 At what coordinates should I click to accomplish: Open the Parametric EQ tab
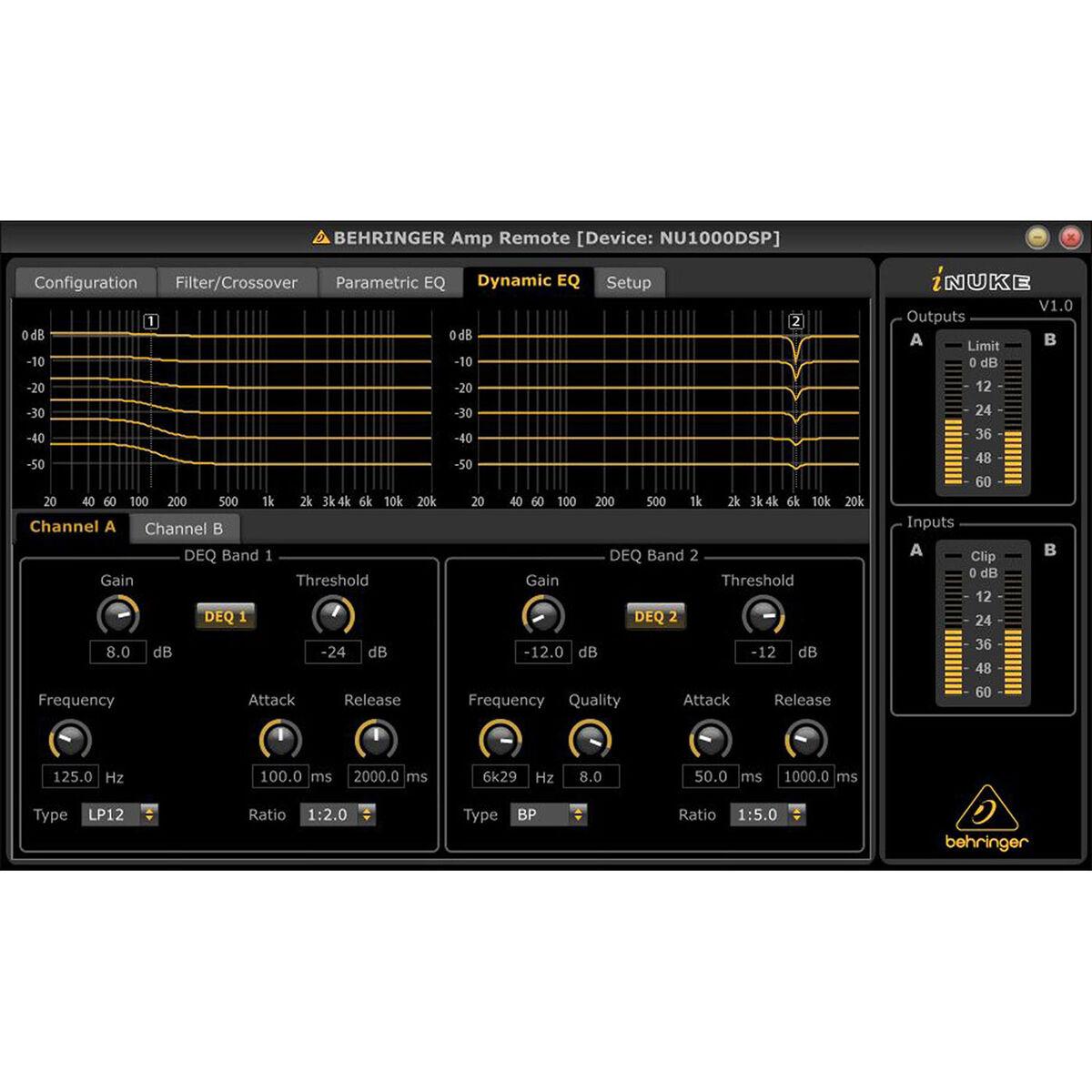click(390, 282)
